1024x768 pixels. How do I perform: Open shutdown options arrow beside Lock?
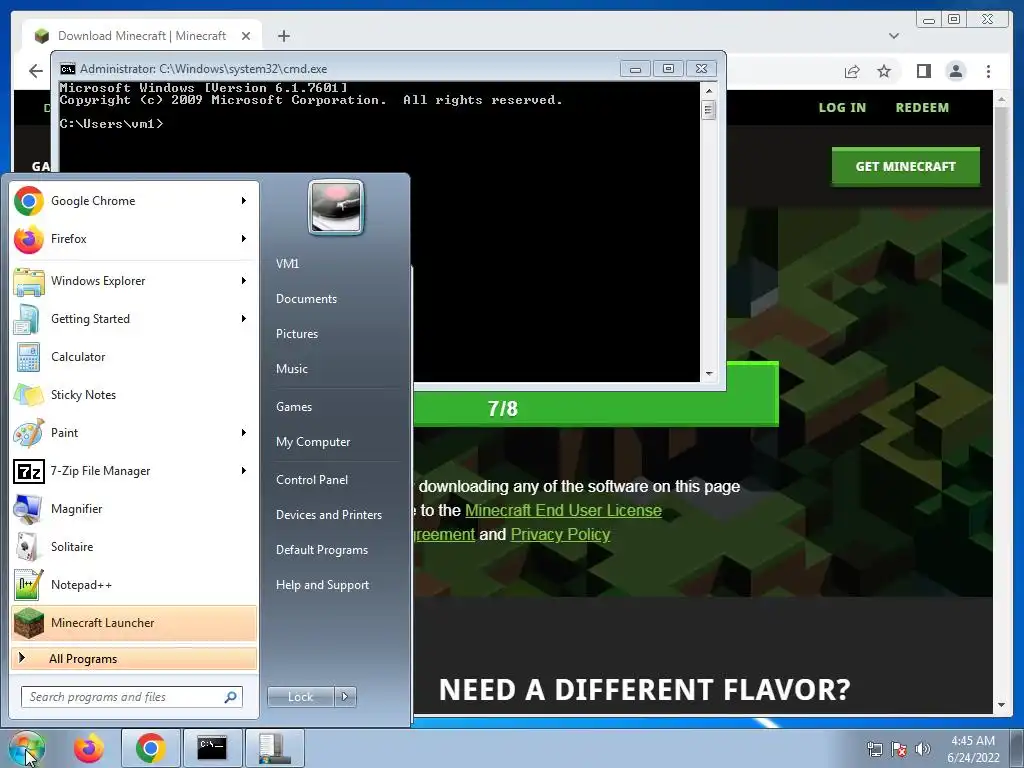point(345,697)
